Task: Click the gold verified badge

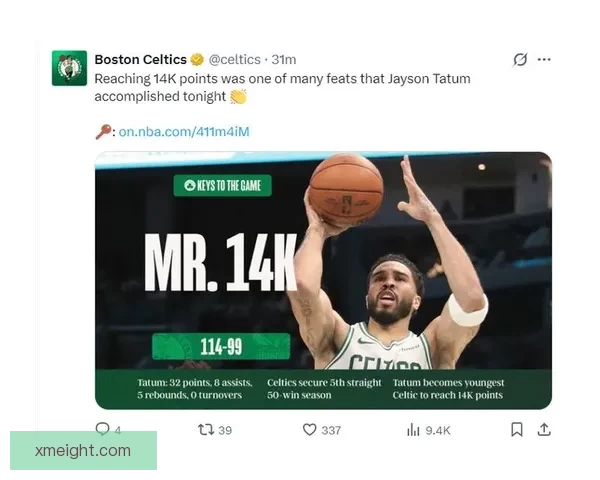Action: 197,59
